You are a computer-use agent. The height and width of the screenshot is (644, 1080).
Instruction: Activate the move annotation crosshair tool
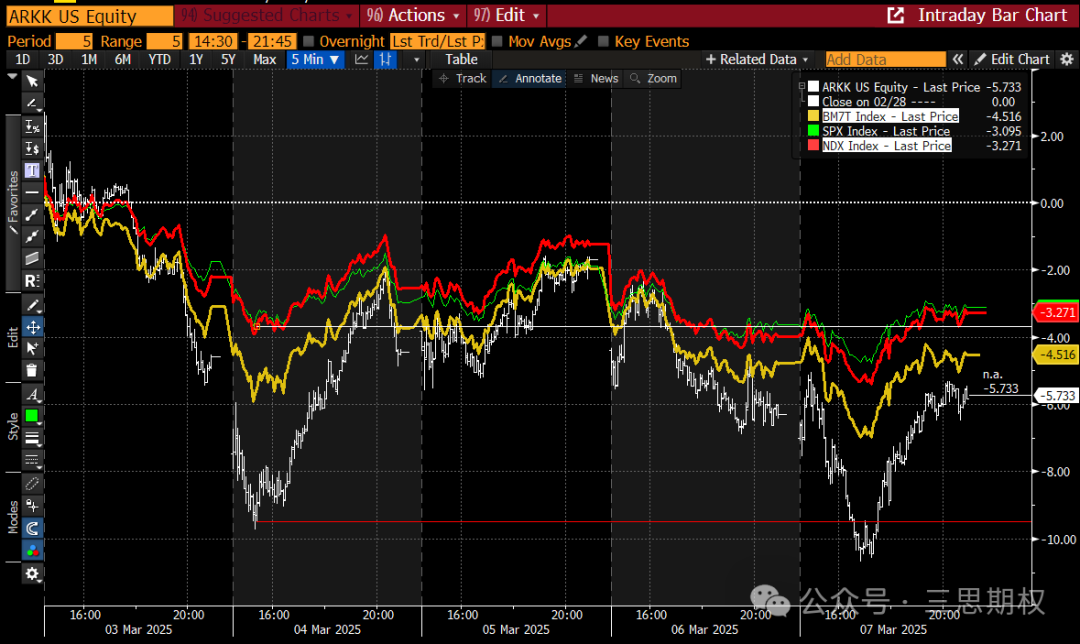click(x=32, y=327)
